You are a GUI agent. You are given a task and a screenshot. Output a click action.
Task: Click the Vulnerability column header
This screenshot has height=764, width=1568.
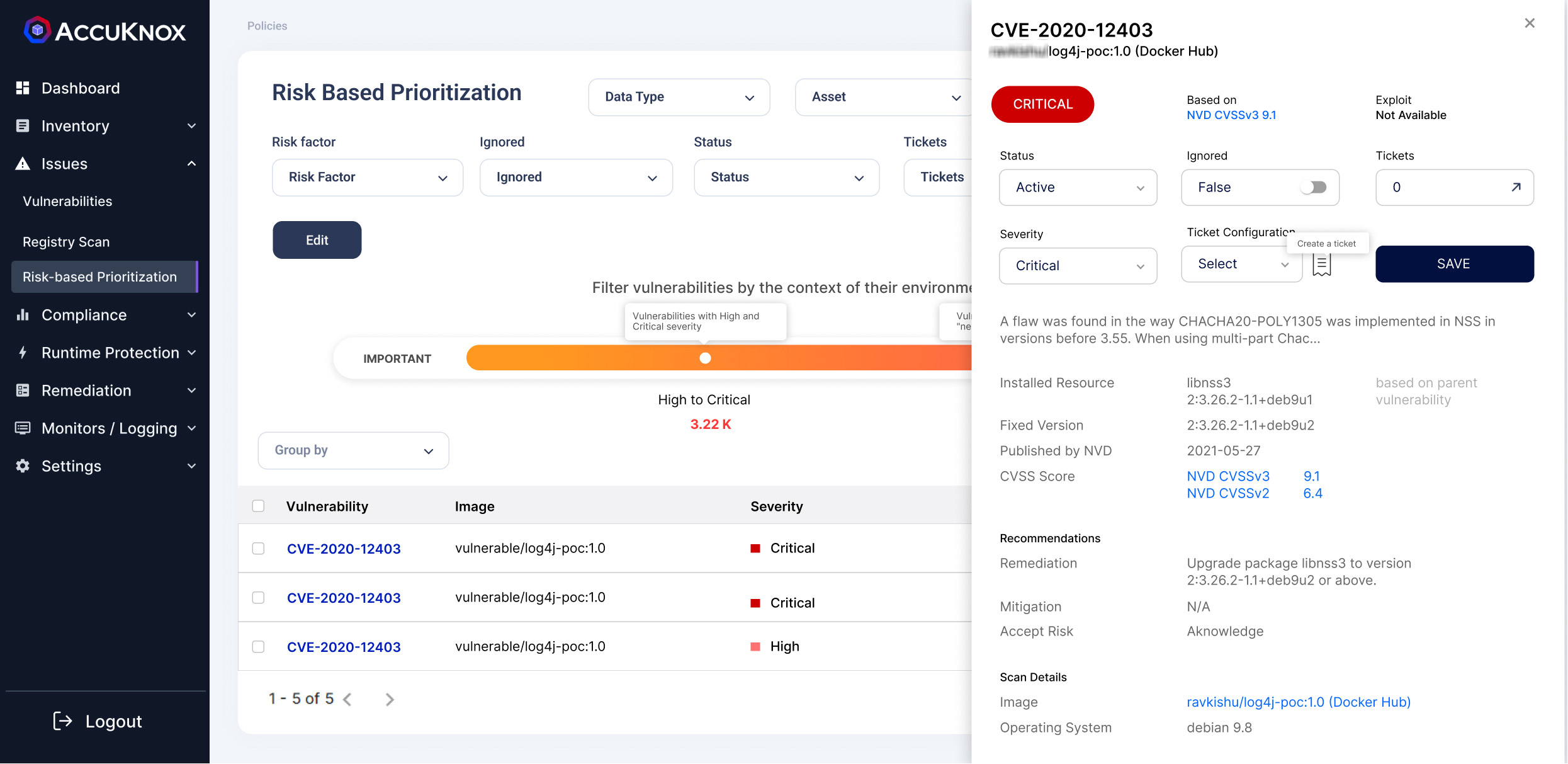(327, 506)
